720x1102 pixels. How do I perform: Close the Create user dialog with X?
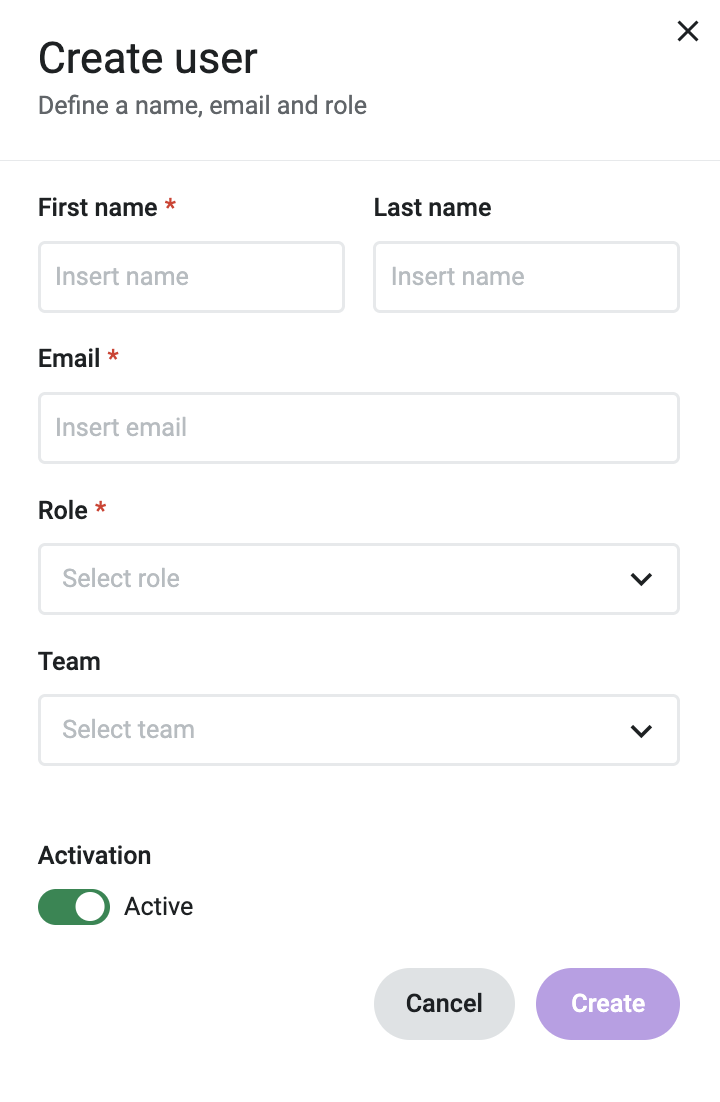[688, 31]
